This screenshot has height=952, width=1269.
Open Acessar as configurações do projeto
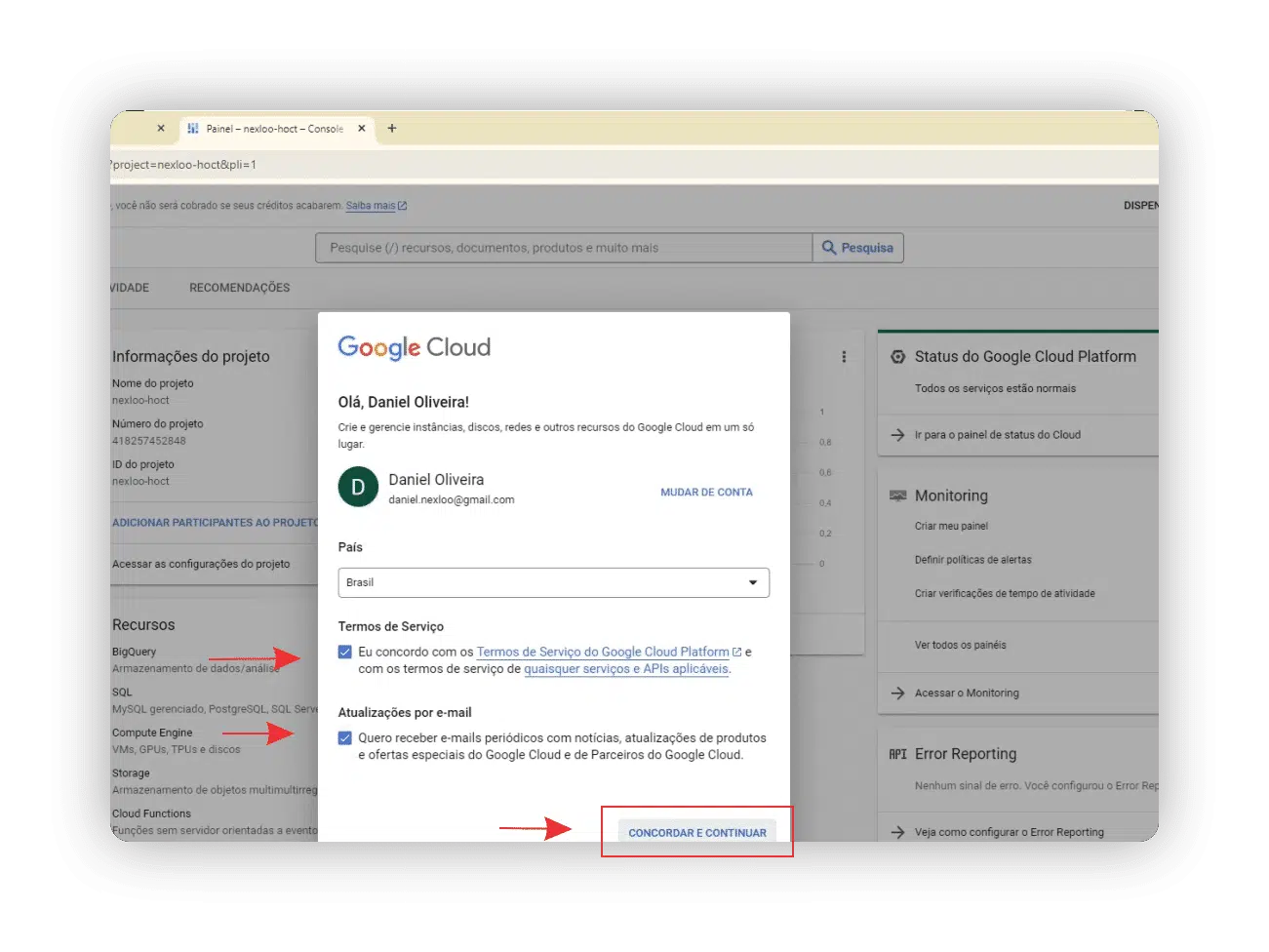click(201, 564)
